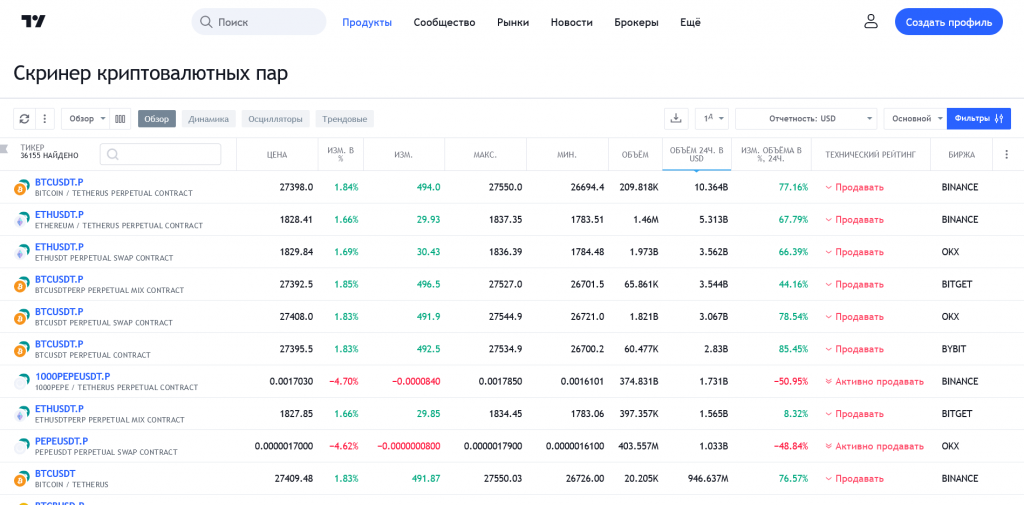1024x505 pixels.
Task: Sort by the ЦЕНА column header
Action: (277, 155)
